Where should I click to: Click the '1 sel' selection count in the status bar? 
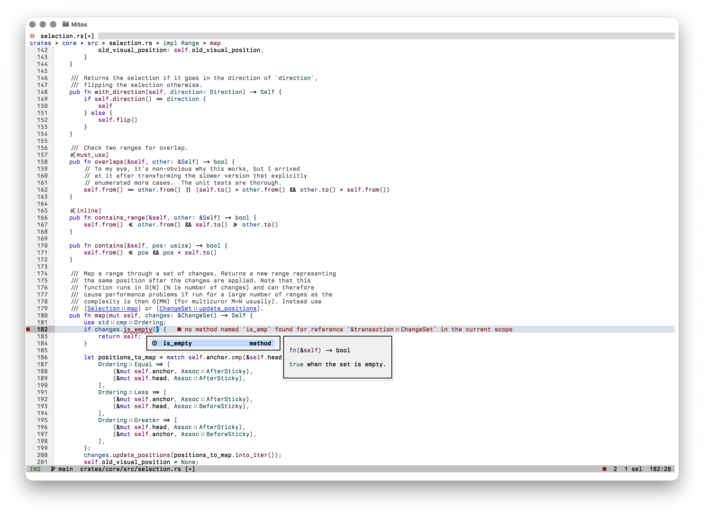coord(633,469)
